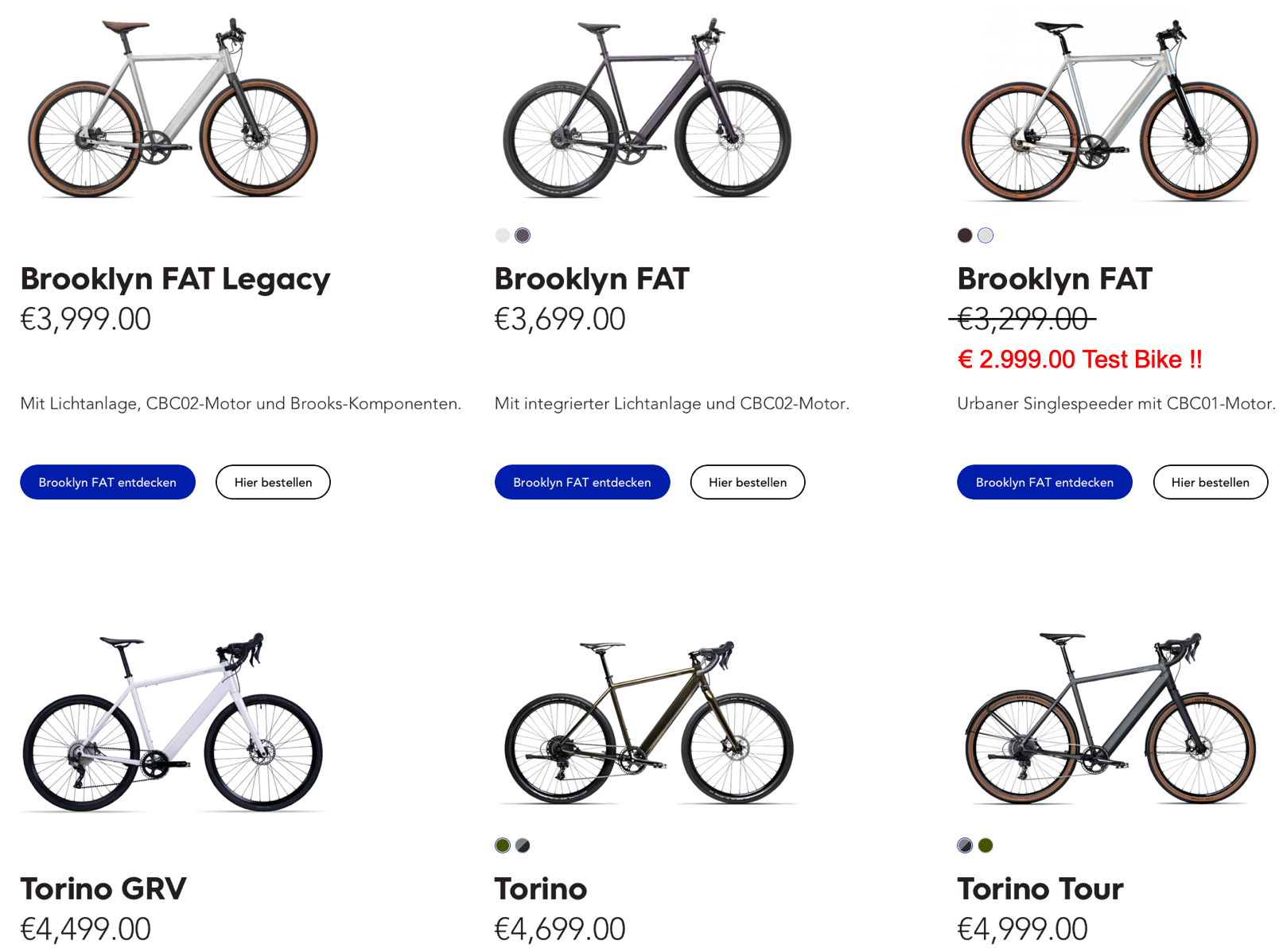This screenshot has height=952, width=1283.
Task: Click 'Brooklyn FAT entdecken' under the CBC02-Motor Brooklyn FAT
Action: [581, 482]
